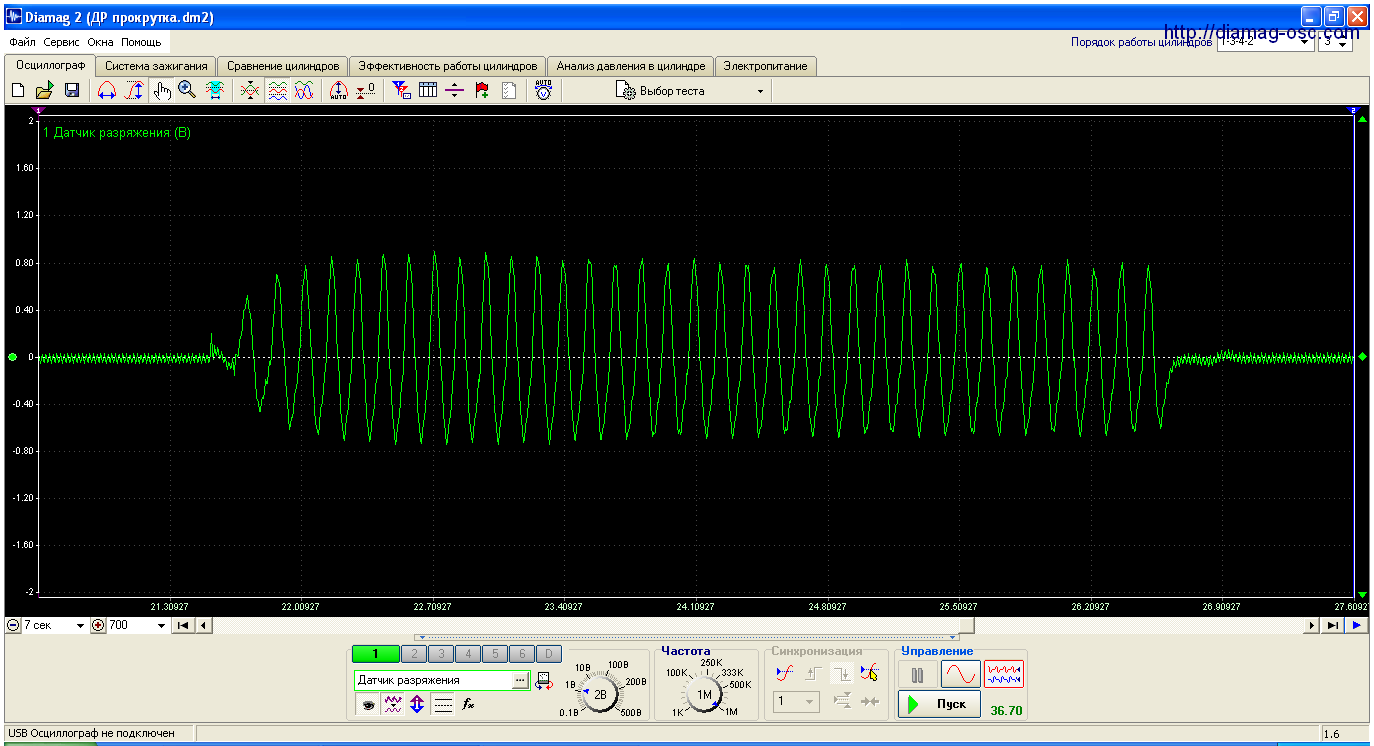Enable channel 5 button

[495, 654]
